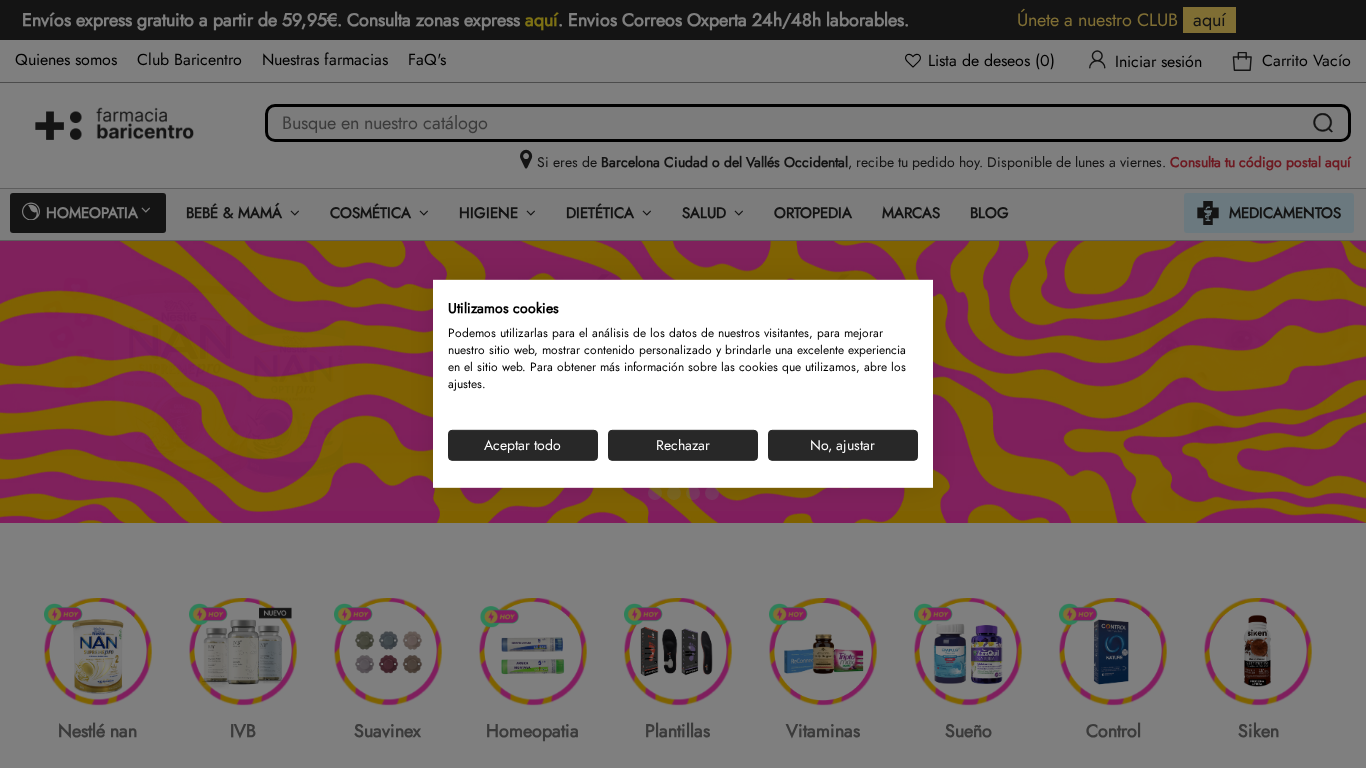Viewport: 1366px width, 768px height.
Task: Open the Suavinex category circle
Action: (388, 651)
